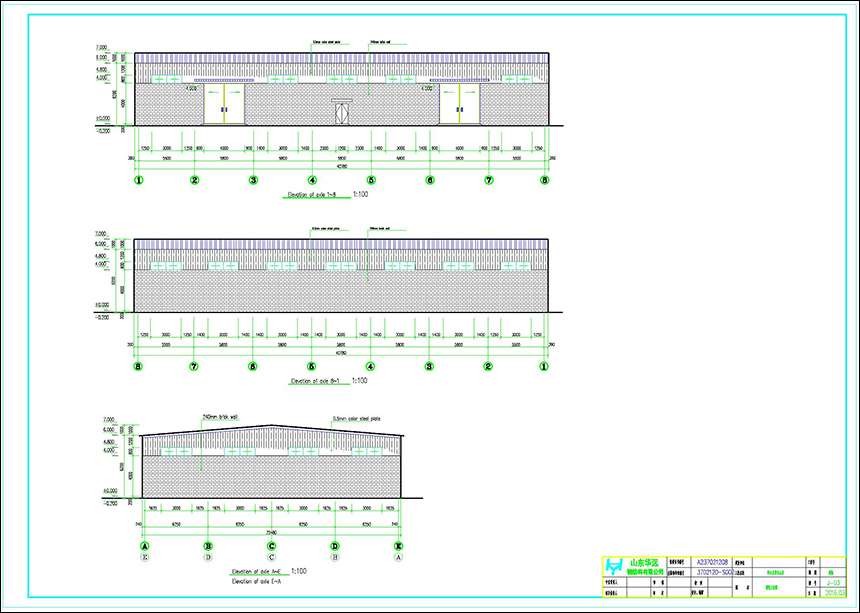Click grid bubble 5 under the top elevation
This screenshot has height=613, width=860.
[x=370, y=180]
